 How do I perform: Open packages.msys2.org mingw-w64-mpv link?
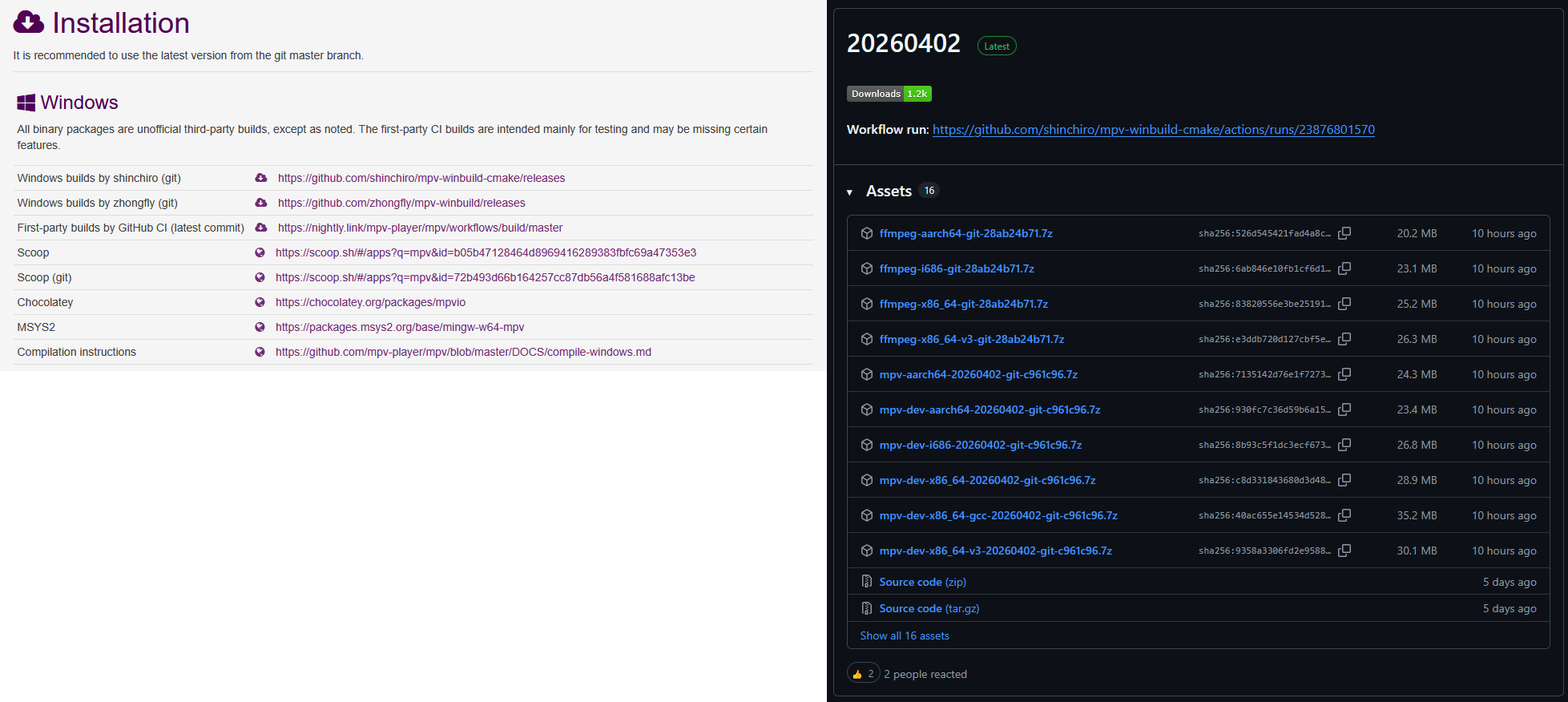tap(400, 327)
